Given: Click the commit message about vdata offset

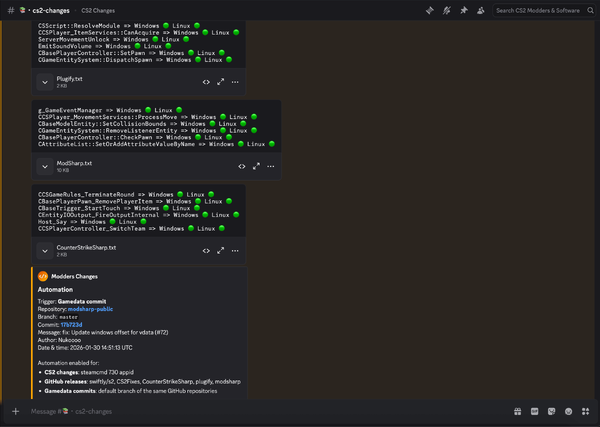Looking at the screenshot, I should click(103, 332).
